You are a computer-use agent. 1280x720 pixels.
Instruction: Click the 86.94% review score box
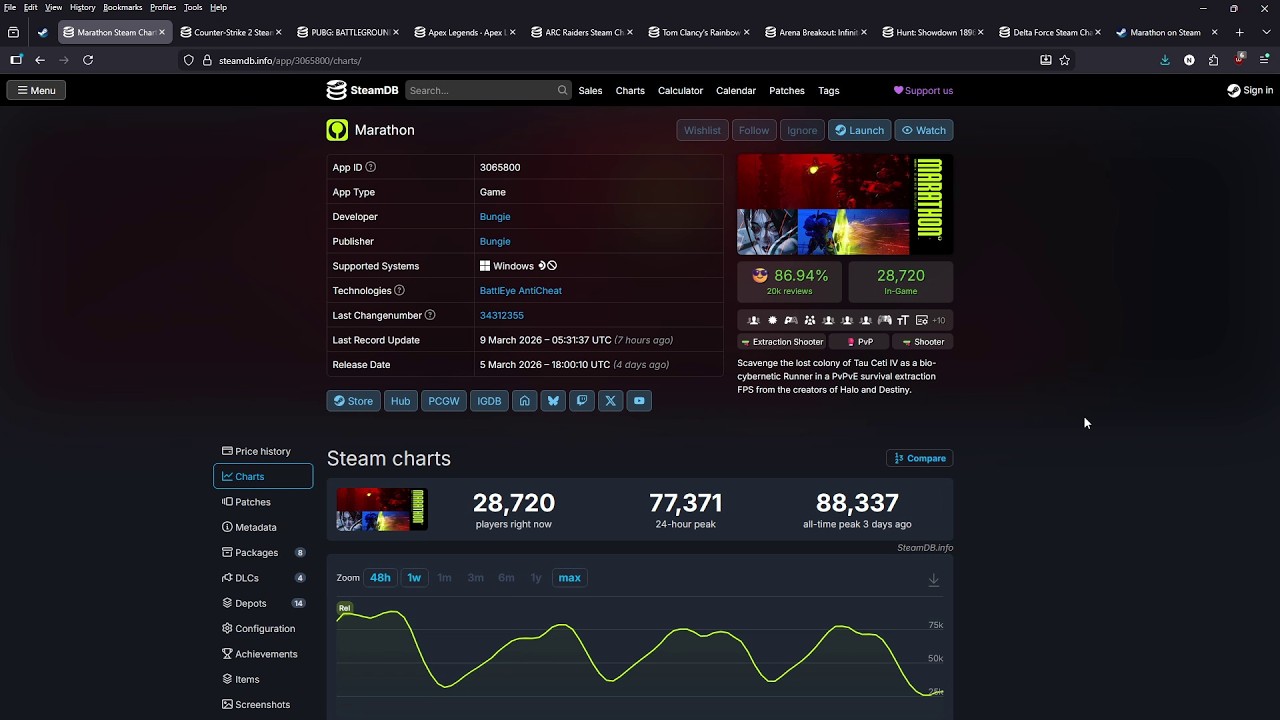(x=789, y=281)
